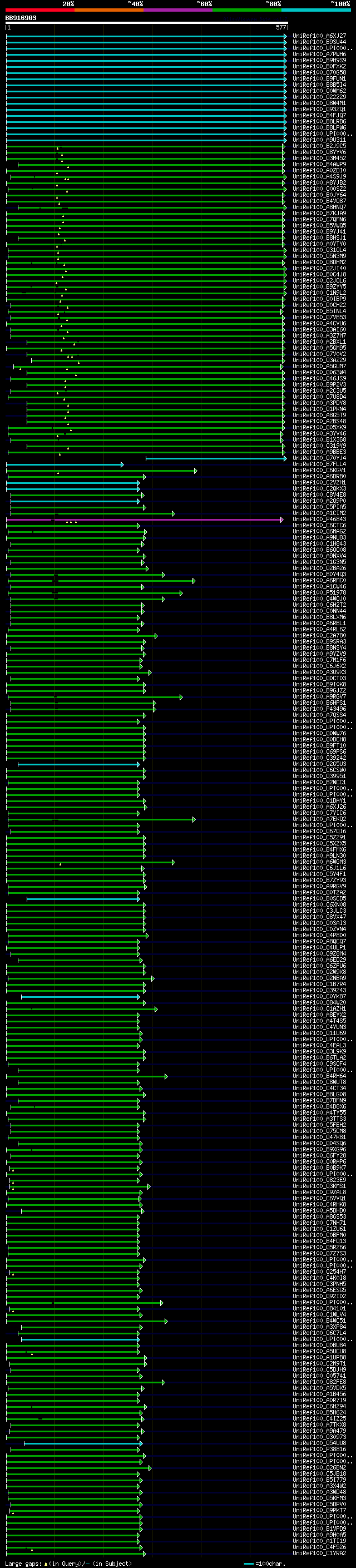Click the UniRef100_B0FXK2 hit label
Image resolution: width=356 pixels, height=1568 pixels.
point(319,66)
